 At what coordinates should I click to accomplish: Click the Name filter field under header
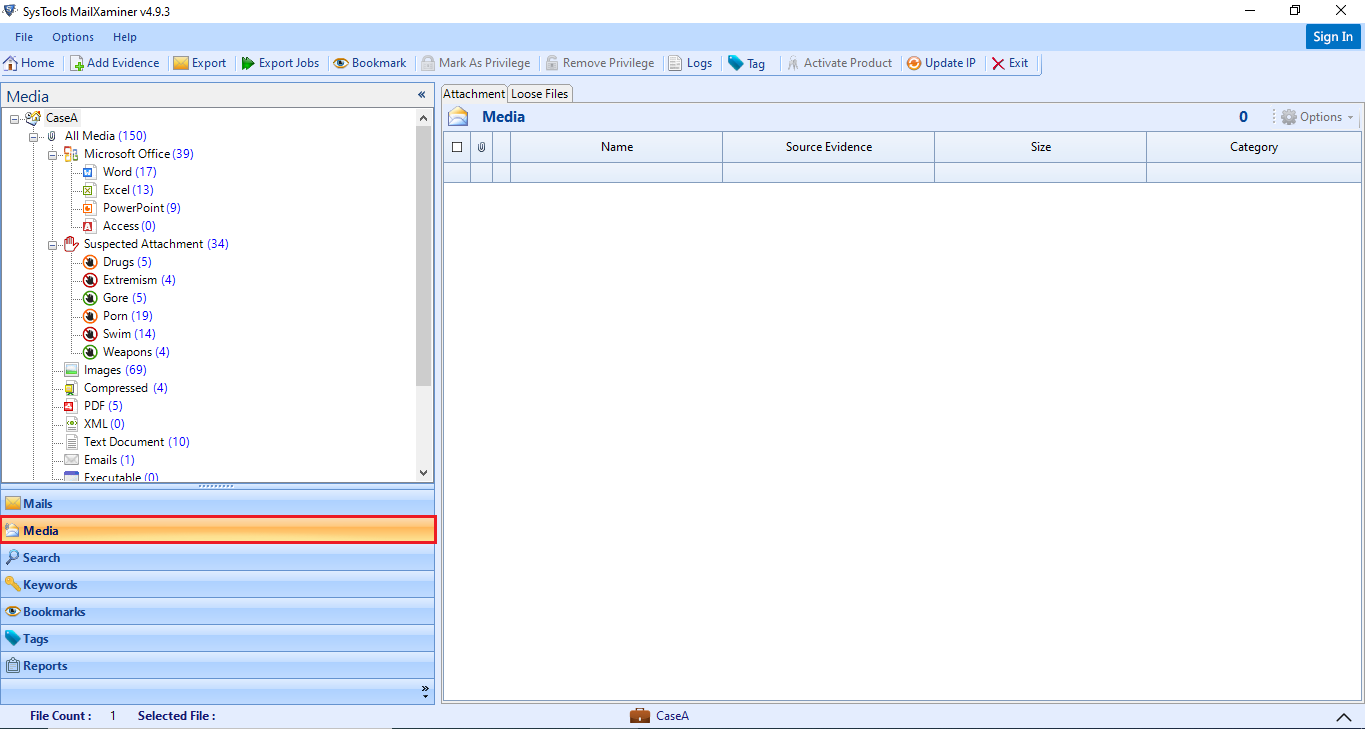coord(617,172)
